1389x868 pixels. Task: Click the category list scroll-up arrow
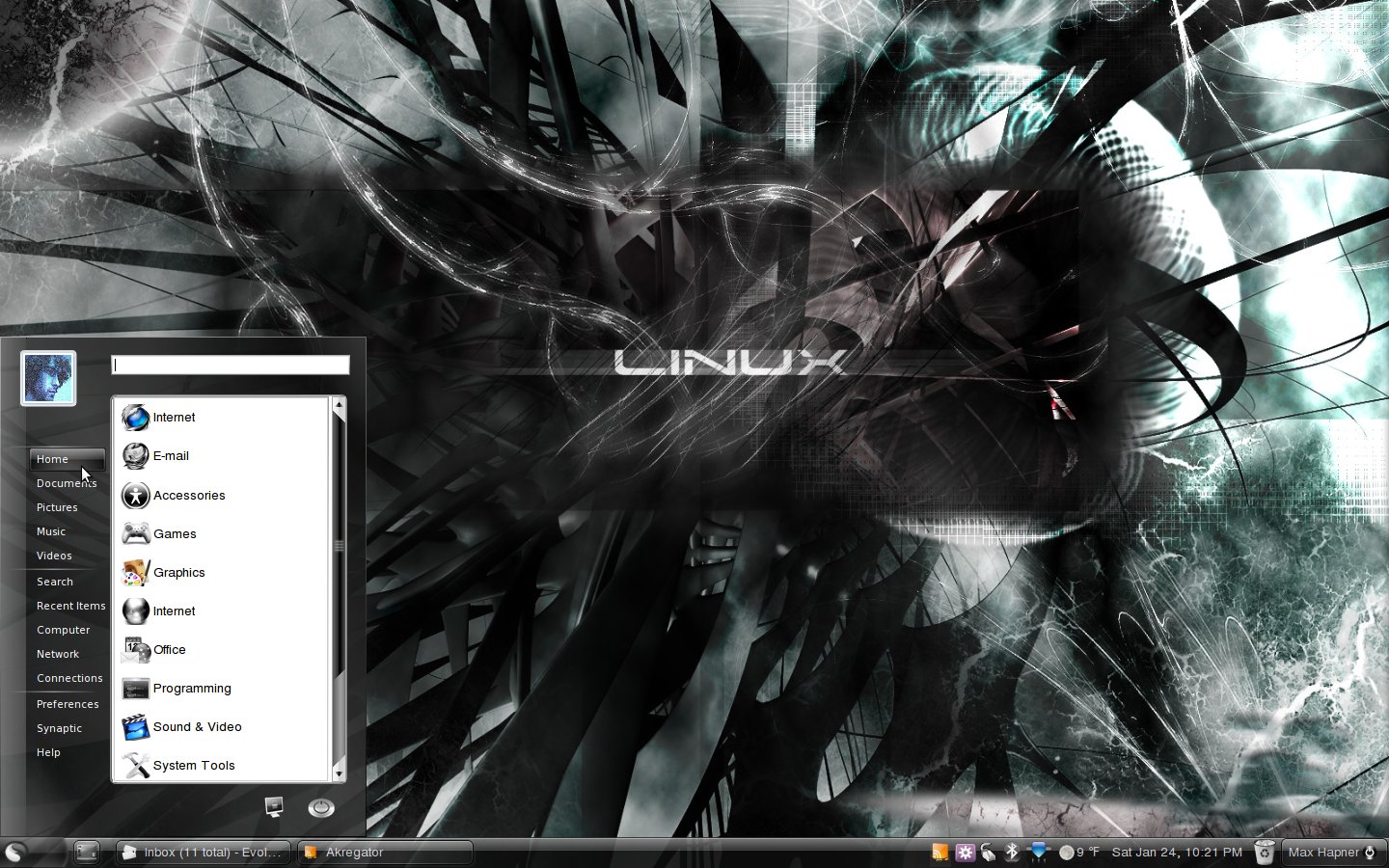coord(339,405)
